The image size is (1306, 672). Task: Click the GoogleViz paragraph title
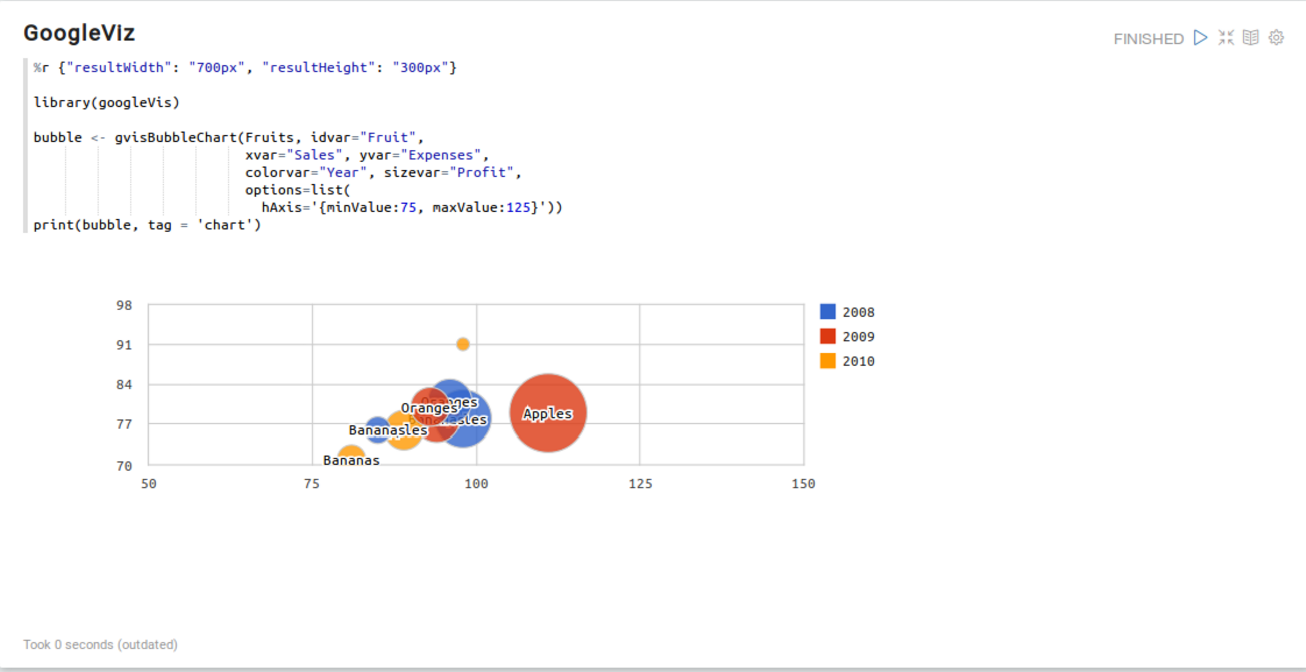[x=79, y=33]
